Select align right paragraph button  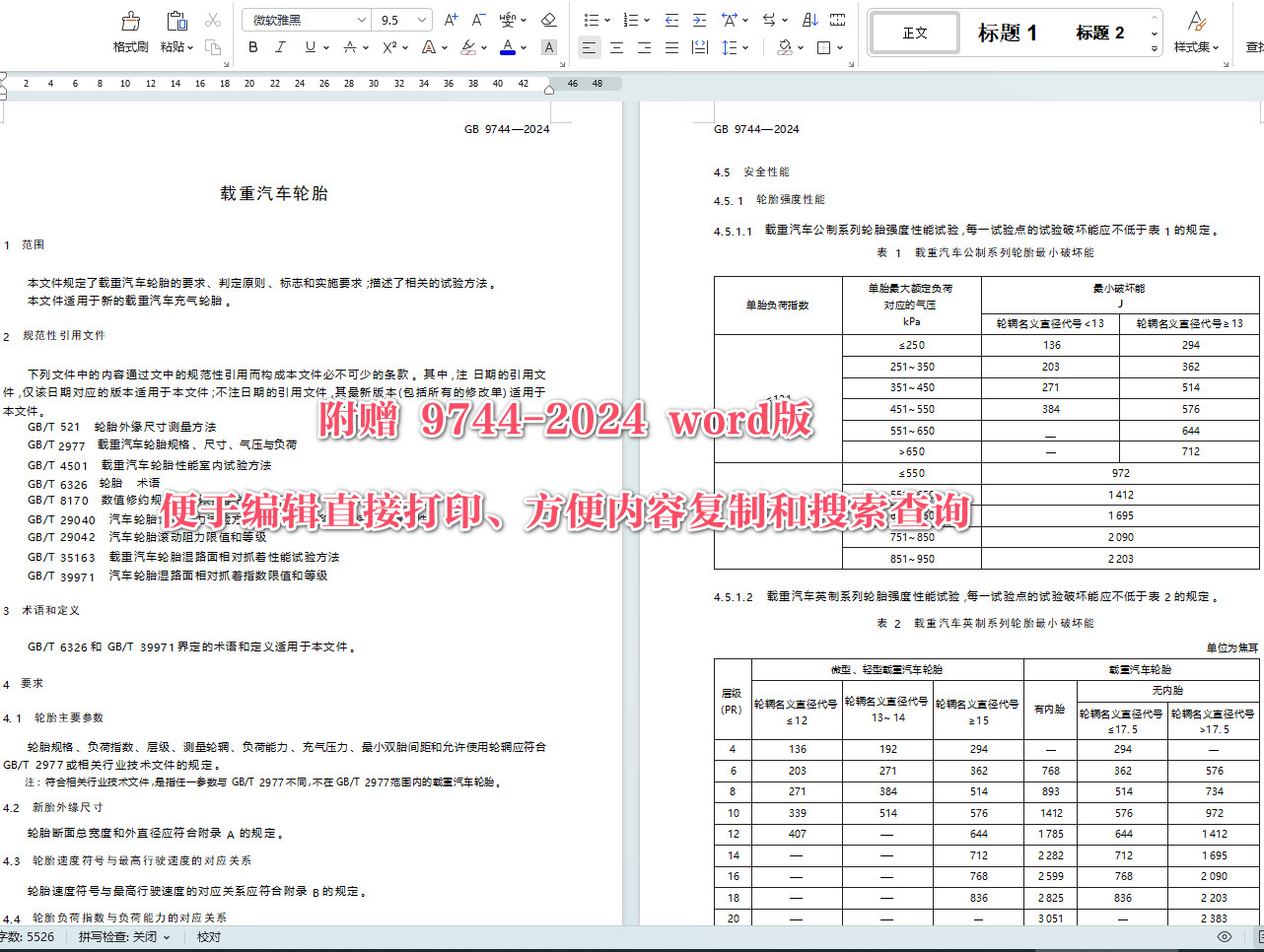[x=644, y=47]
